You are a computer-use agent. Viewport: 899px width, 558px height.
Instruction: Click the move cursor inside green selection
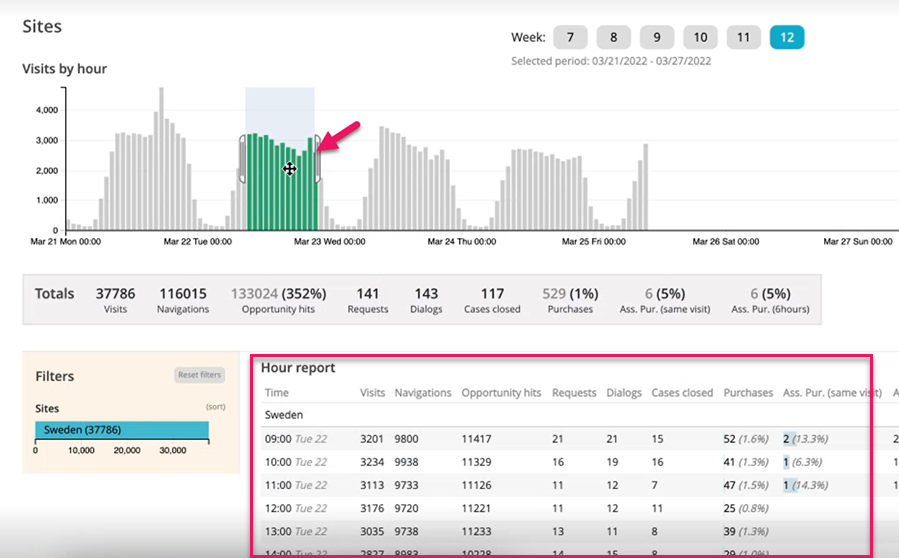coord(289,169)
